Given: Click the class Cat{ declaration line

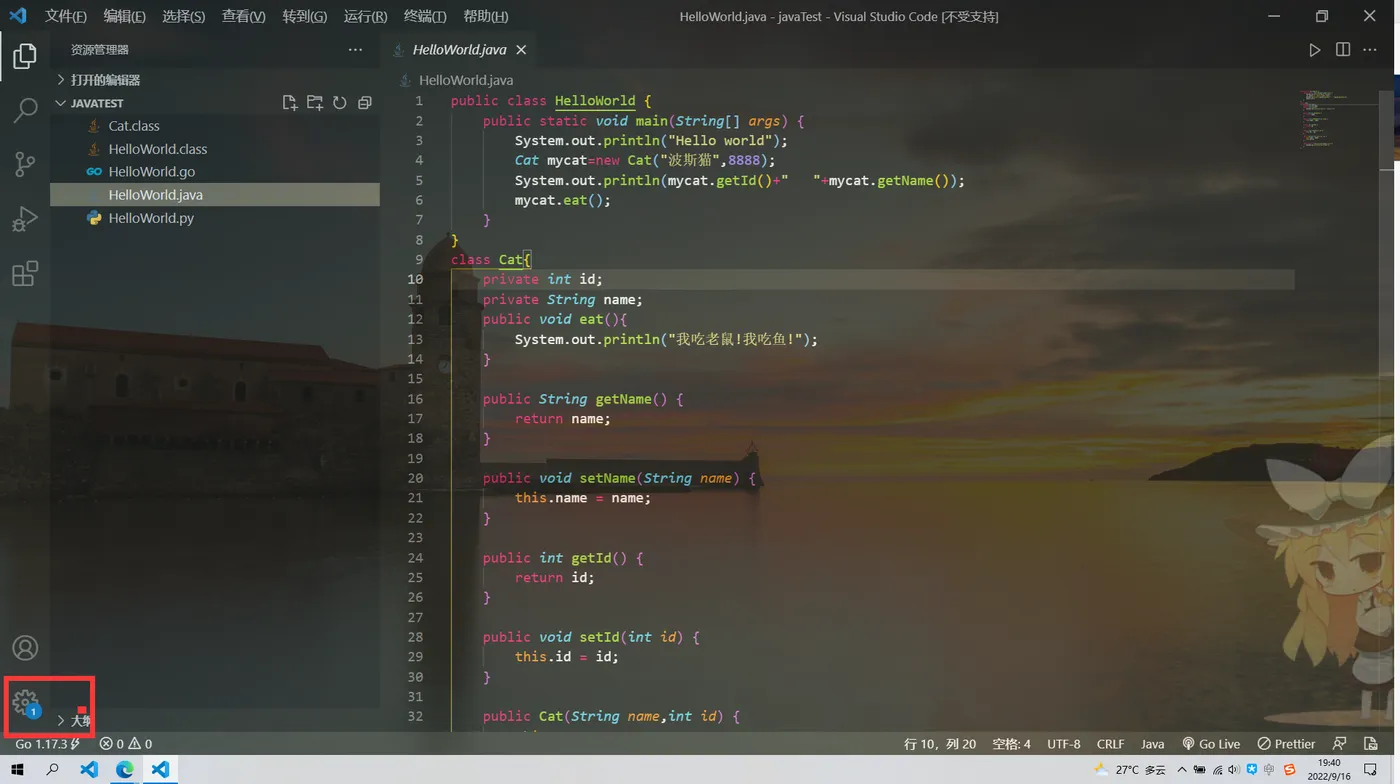Looking at the screenshot, I should pyautogui.click(x=491, y=260).
